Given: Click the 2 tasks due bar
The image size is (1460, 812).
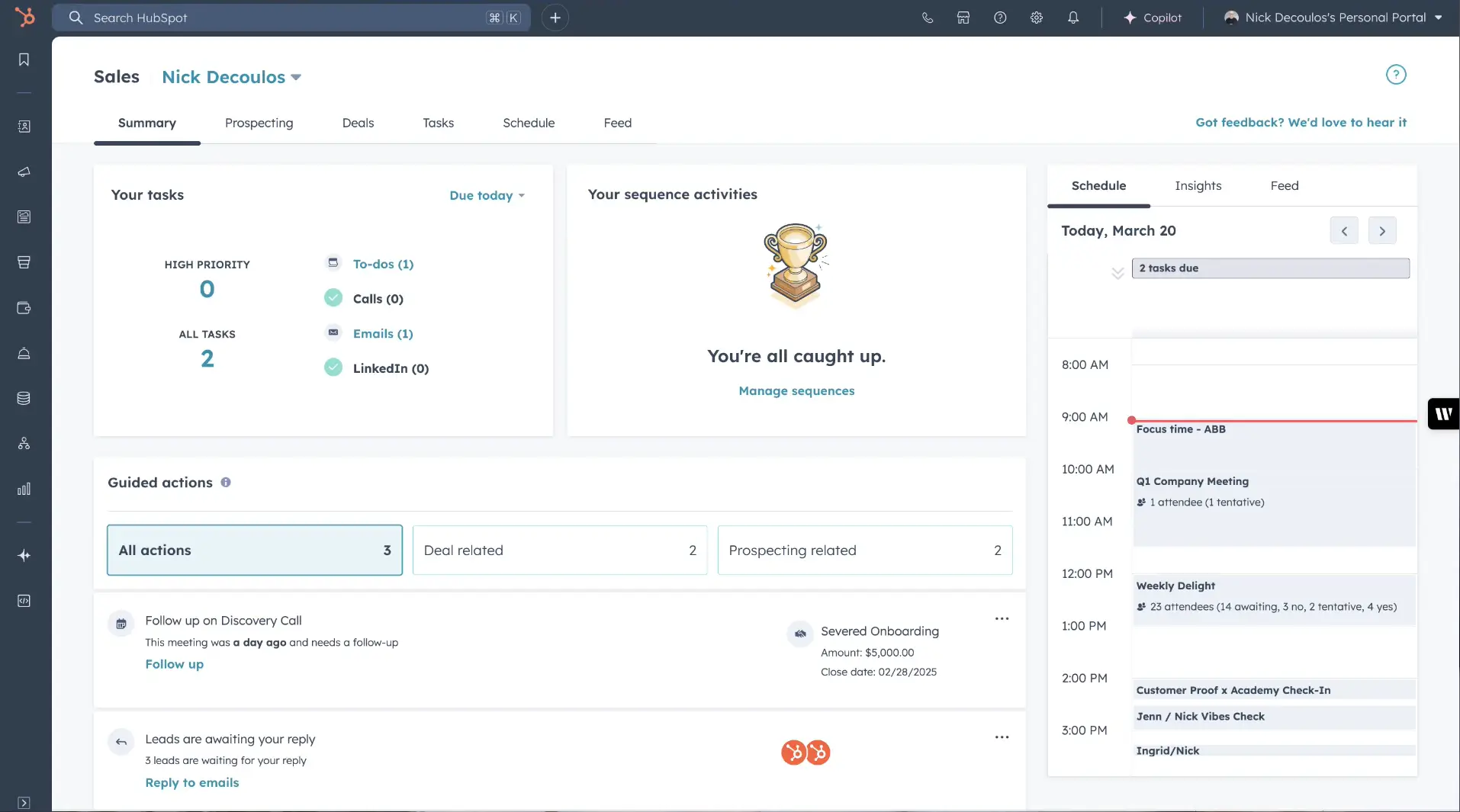Looking at the screenshot, I should pos(1270,268).
